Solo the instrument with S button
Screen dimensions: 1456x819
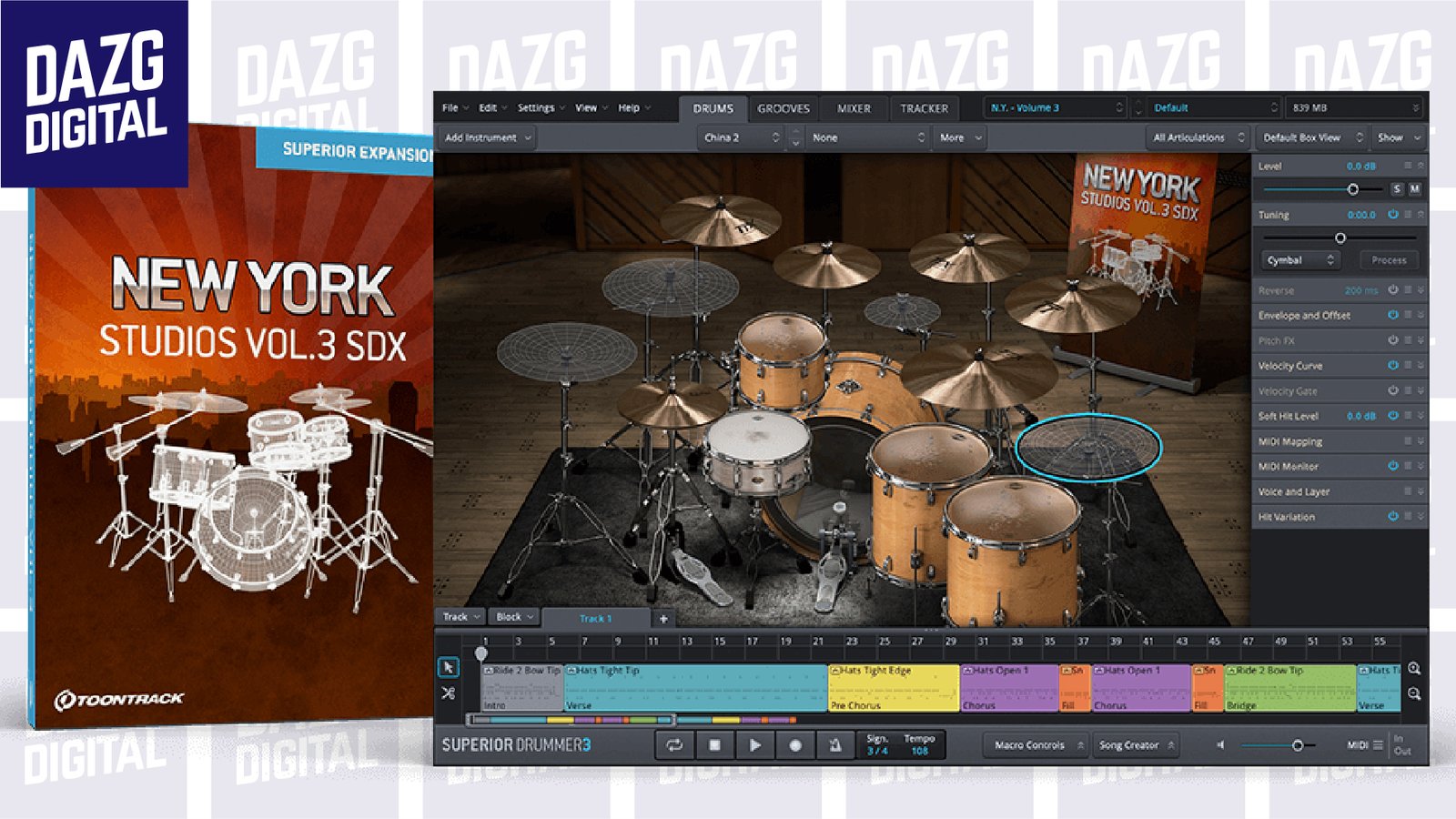1397,189
